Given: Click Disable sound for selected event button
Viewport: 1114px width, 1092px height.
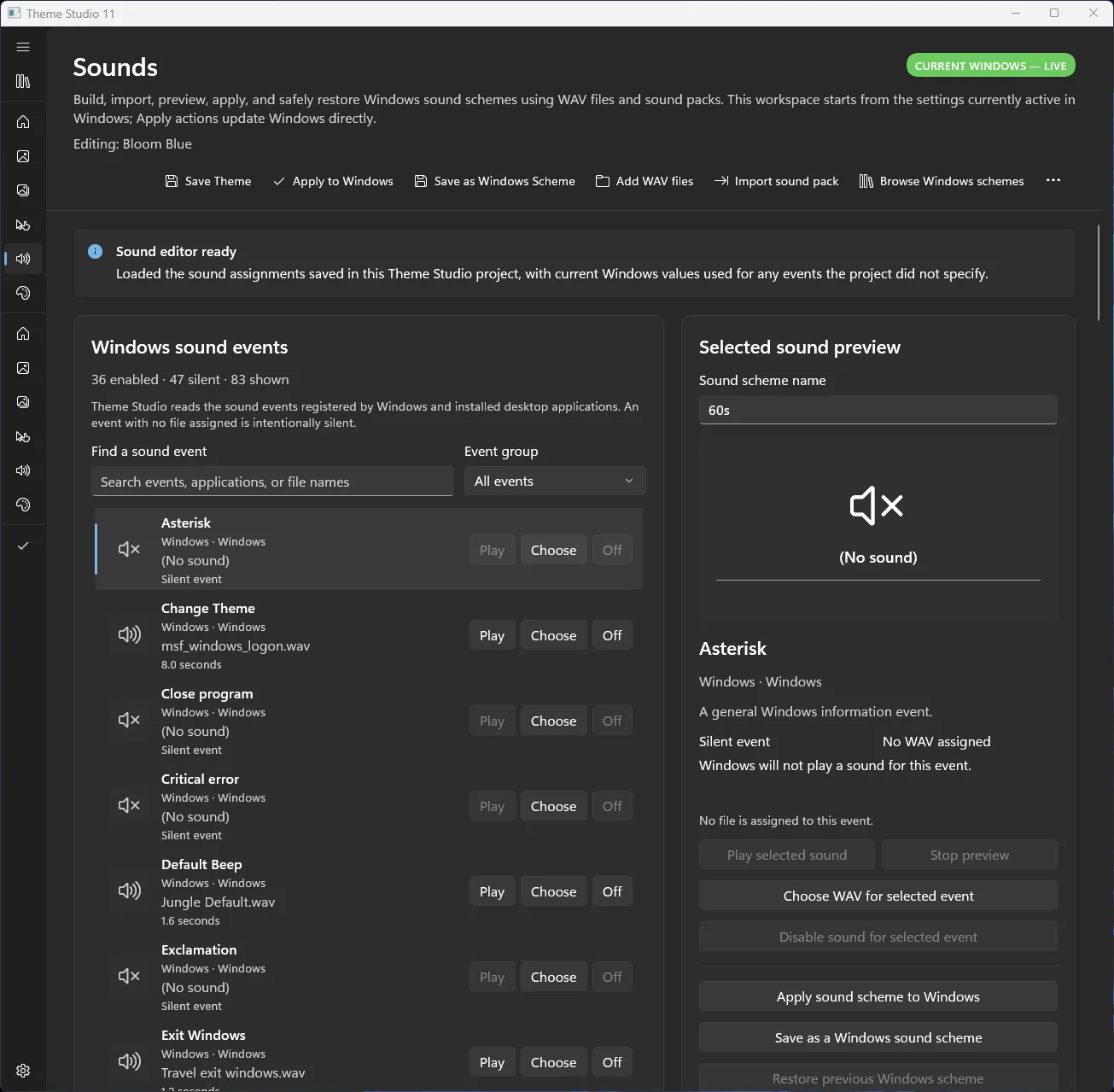Looking at the screenshot, I should [x=878, y=937].
